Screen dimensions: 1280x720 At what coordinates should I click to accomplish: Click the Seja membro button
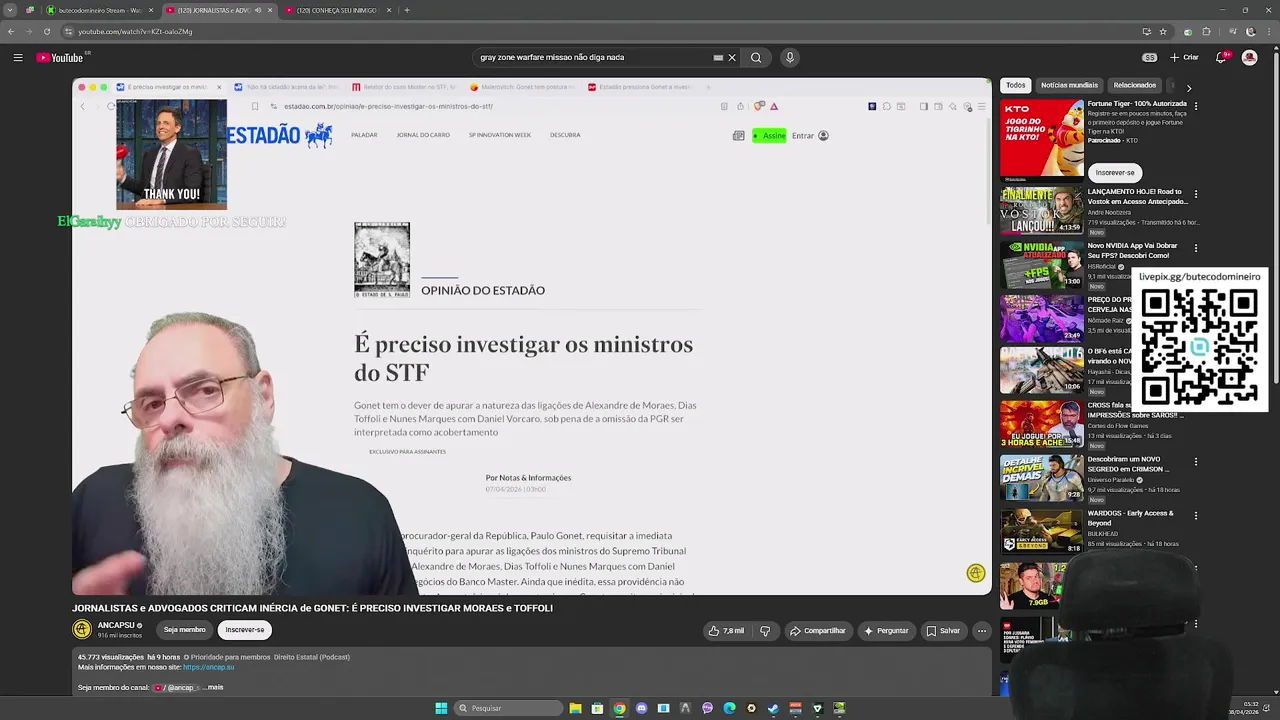[185, 630]
